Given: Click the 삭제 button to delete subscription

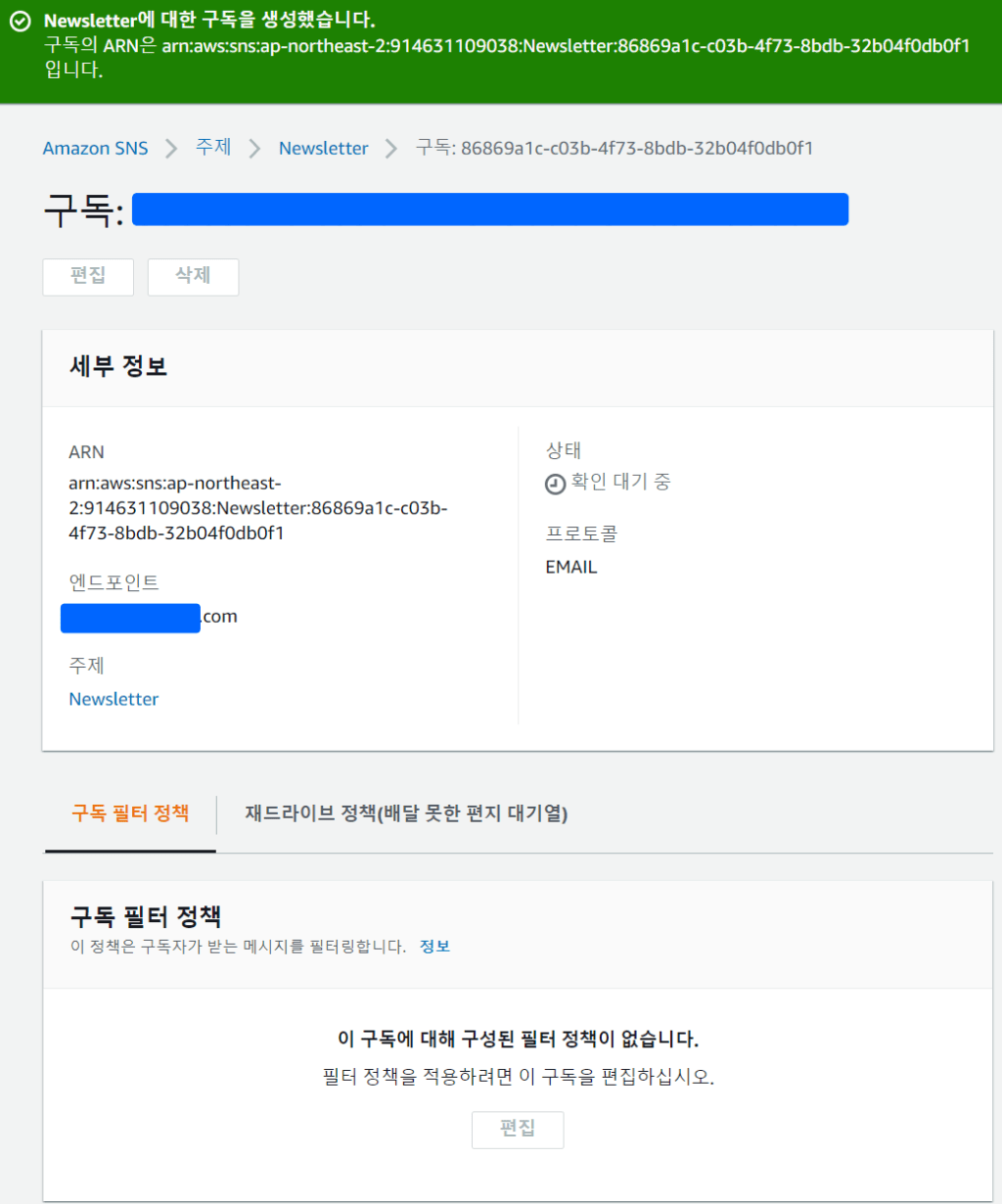Looking at the screenshot, I should (x=192, y=277).
